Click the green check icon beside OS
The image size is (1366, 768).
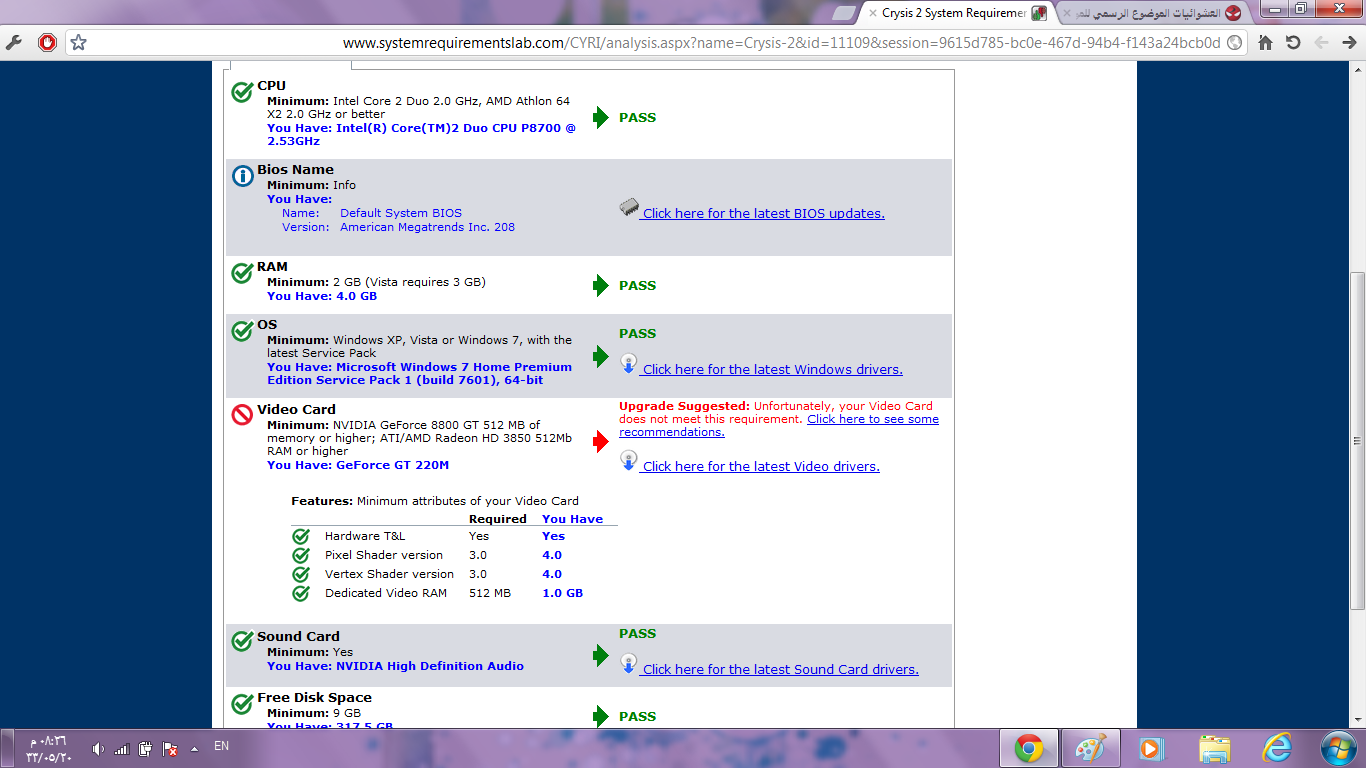[x=242, y=331]
